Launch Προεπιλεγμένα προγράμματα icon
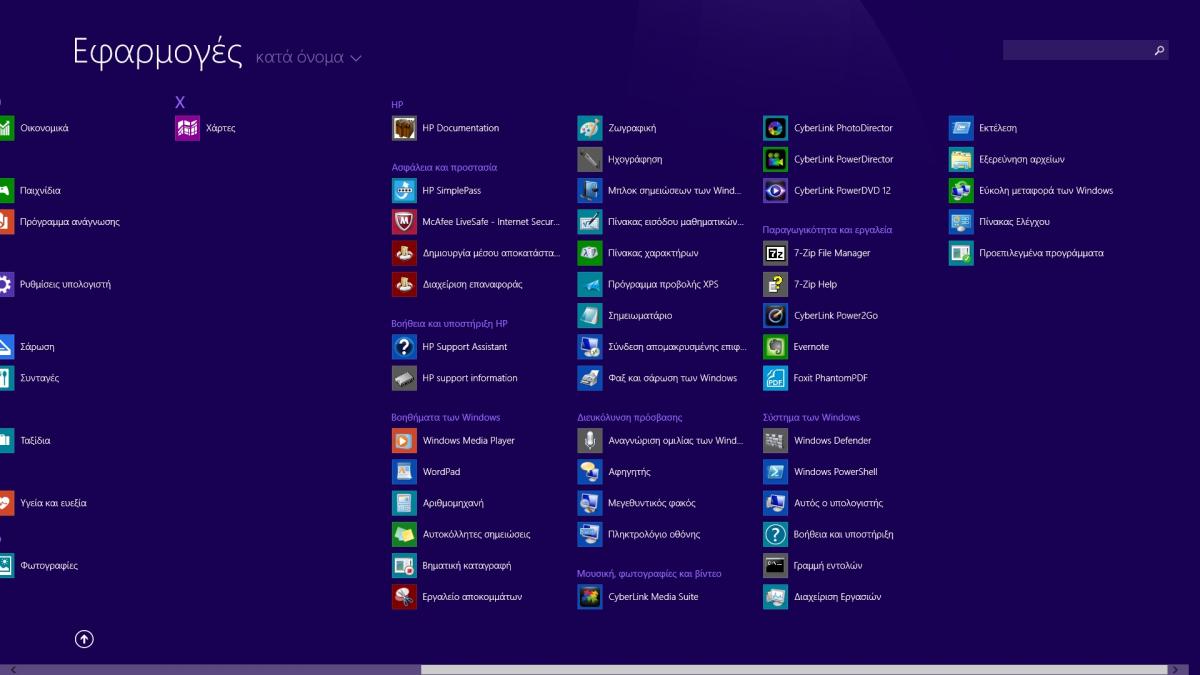 (x=961, y=253)
